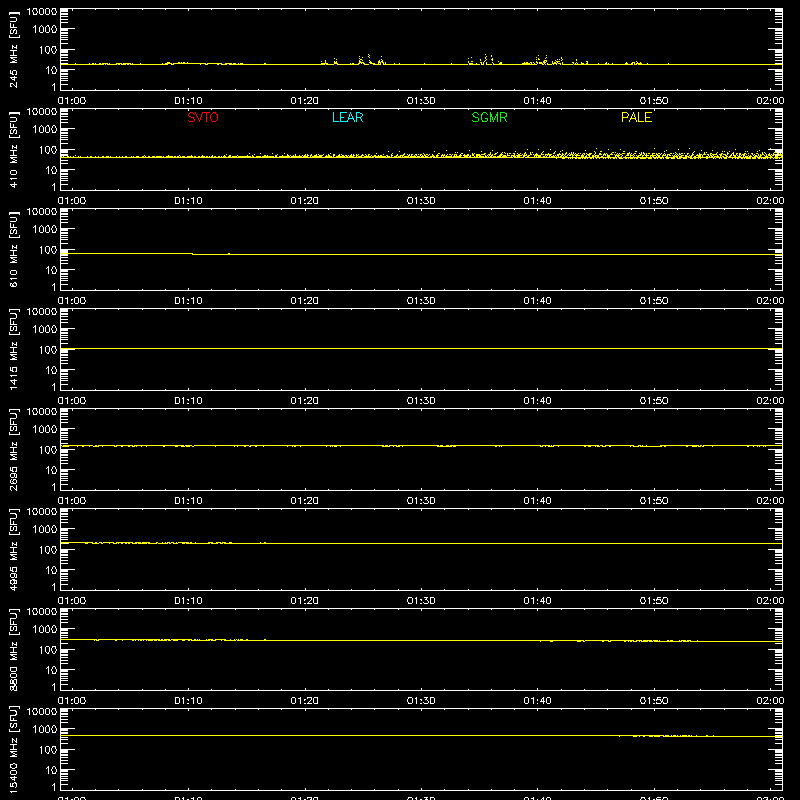
Task: Click the 1000 tick label on 2695 MHz plot
Action: coord(45,430)
